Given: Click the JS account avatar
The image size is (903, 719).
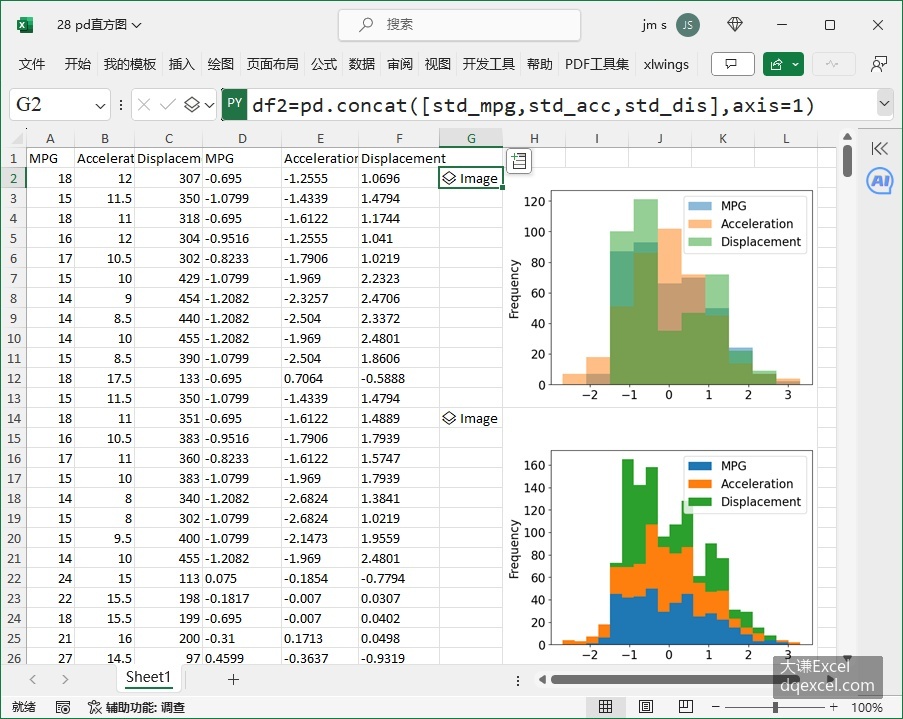Looking at the screenshot, I should pos(688,25).
